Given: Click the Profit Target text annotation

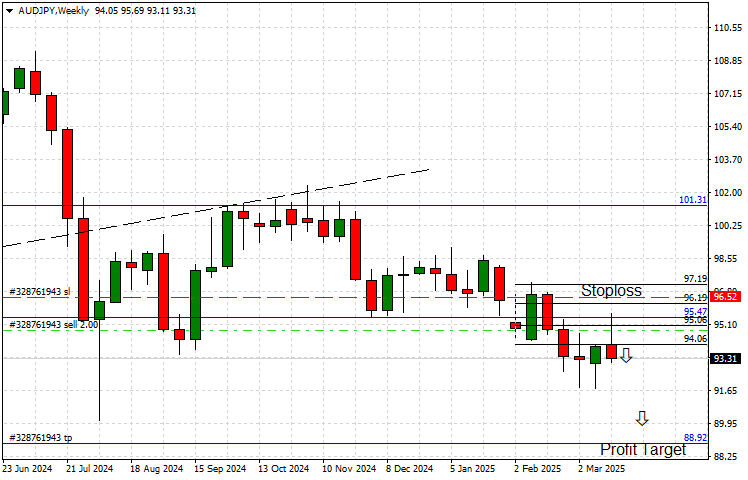Looking at the screenshot, I should tap(643, 449).
